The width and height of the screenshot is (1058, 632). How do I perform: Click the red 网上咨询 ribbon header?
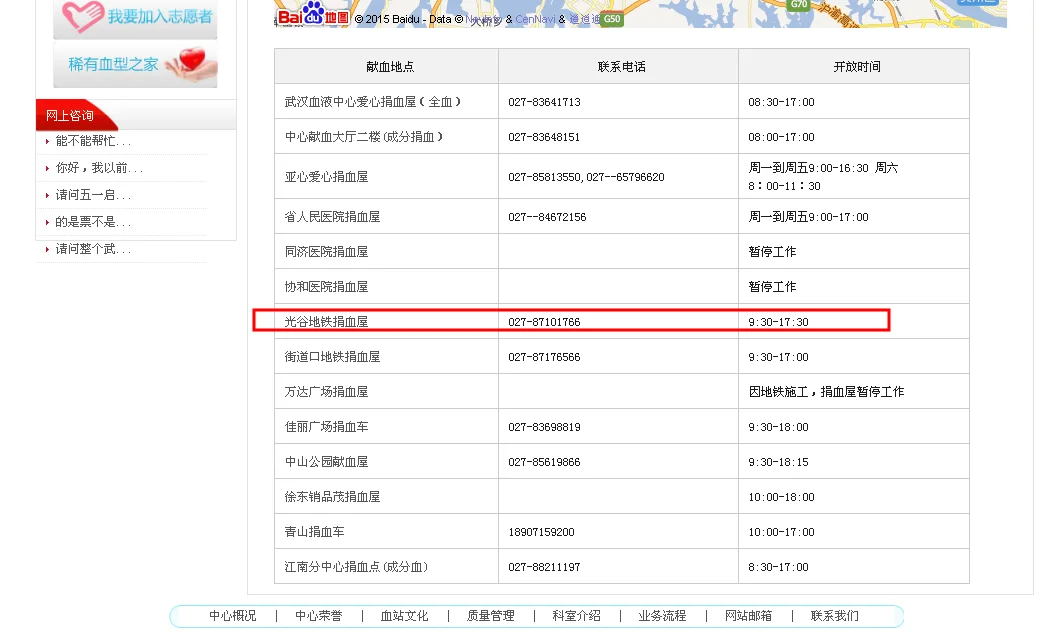70,114
